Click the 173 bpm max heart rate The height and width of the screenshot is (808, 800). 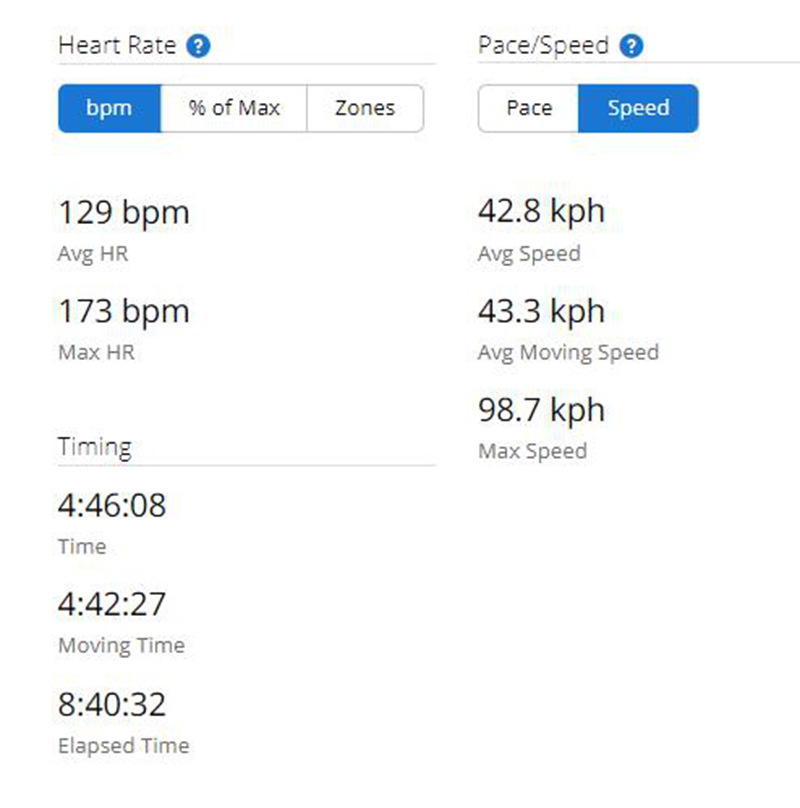124,311
